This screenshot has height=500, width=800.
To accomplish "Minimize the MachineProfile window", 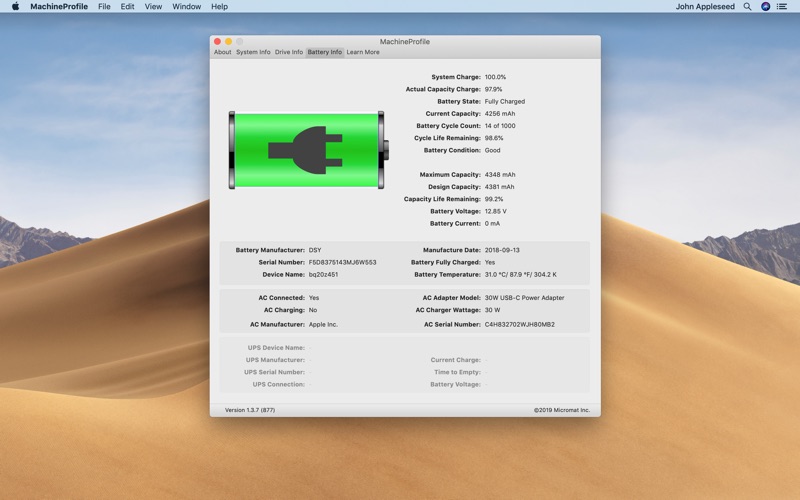I will [x=229, y=41].
